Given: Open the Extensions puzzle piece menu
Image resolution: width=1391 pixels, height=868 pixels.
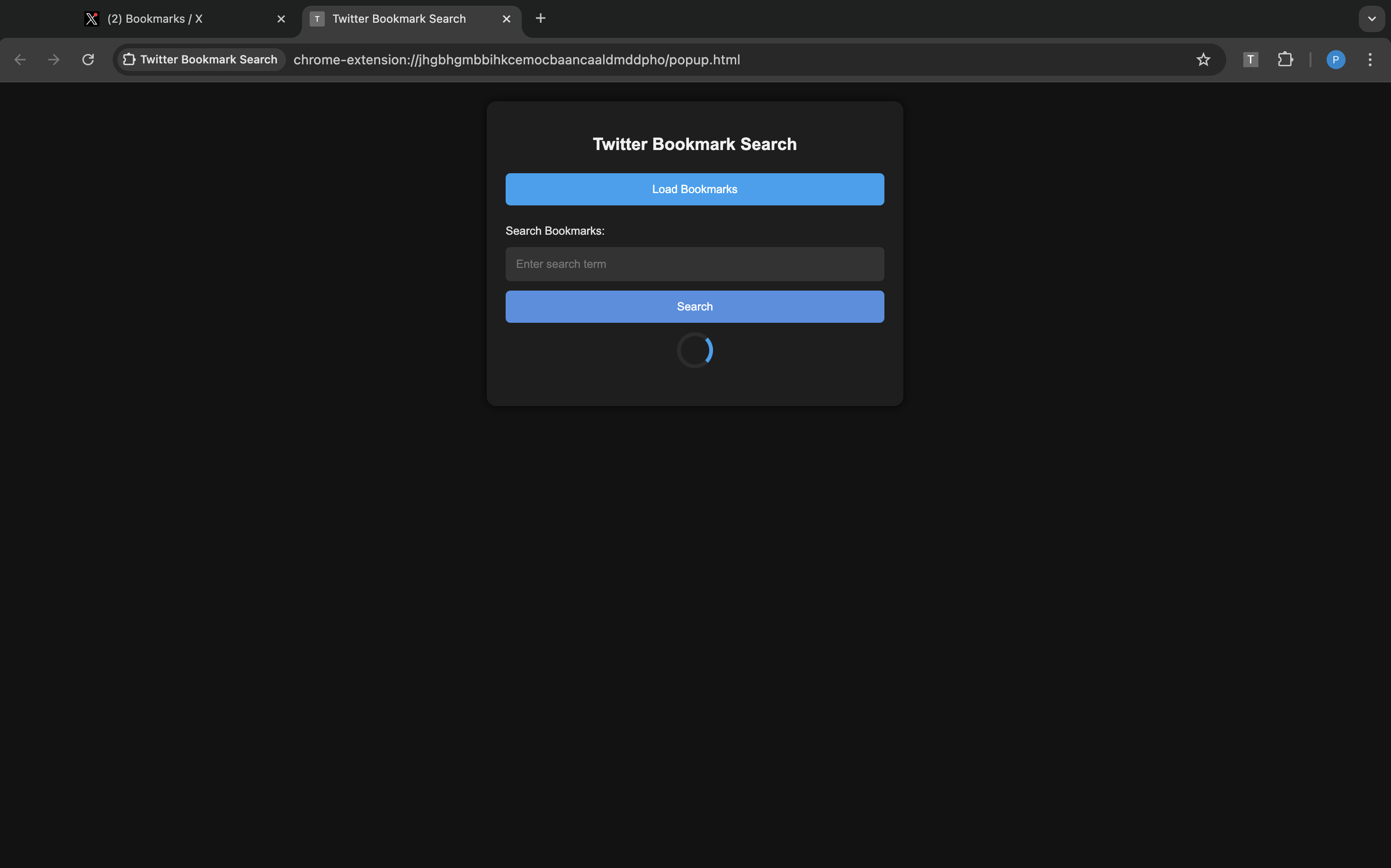Looking at the screenshot, I should pyautogui.click(x=1286, y=60).
